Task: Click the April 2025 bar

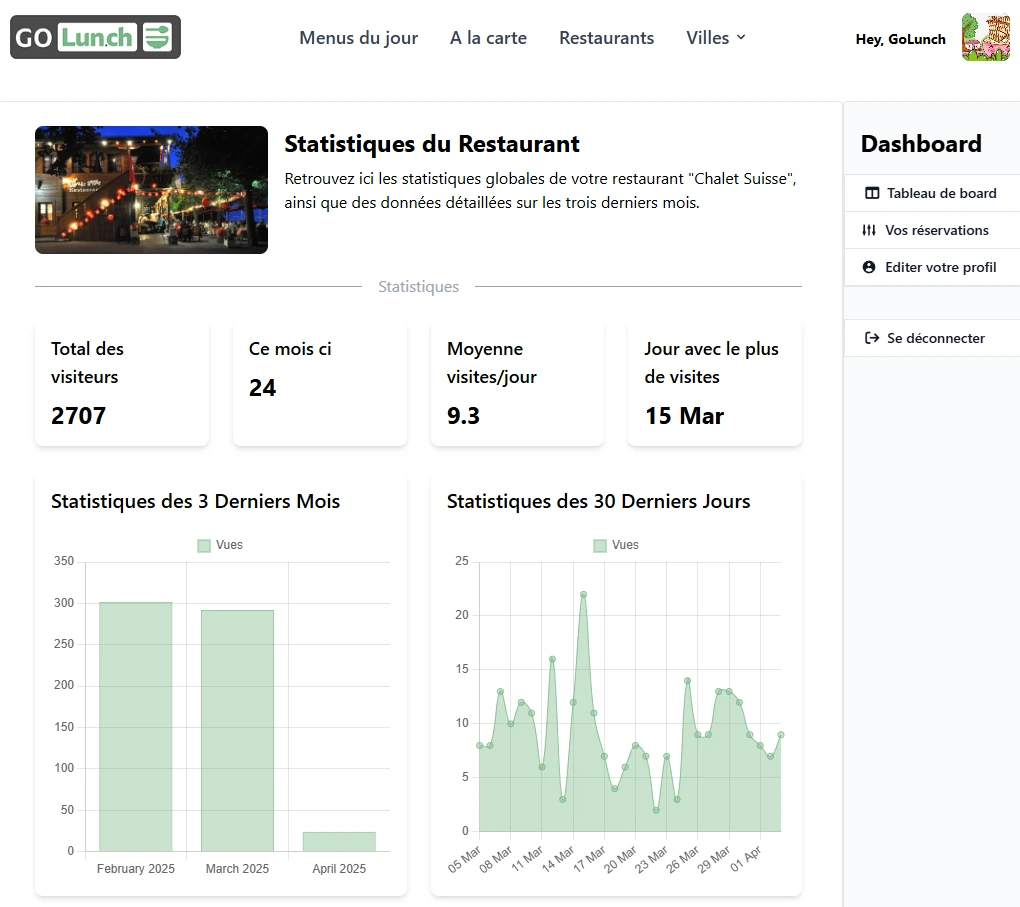Action: tap(339, 841)
